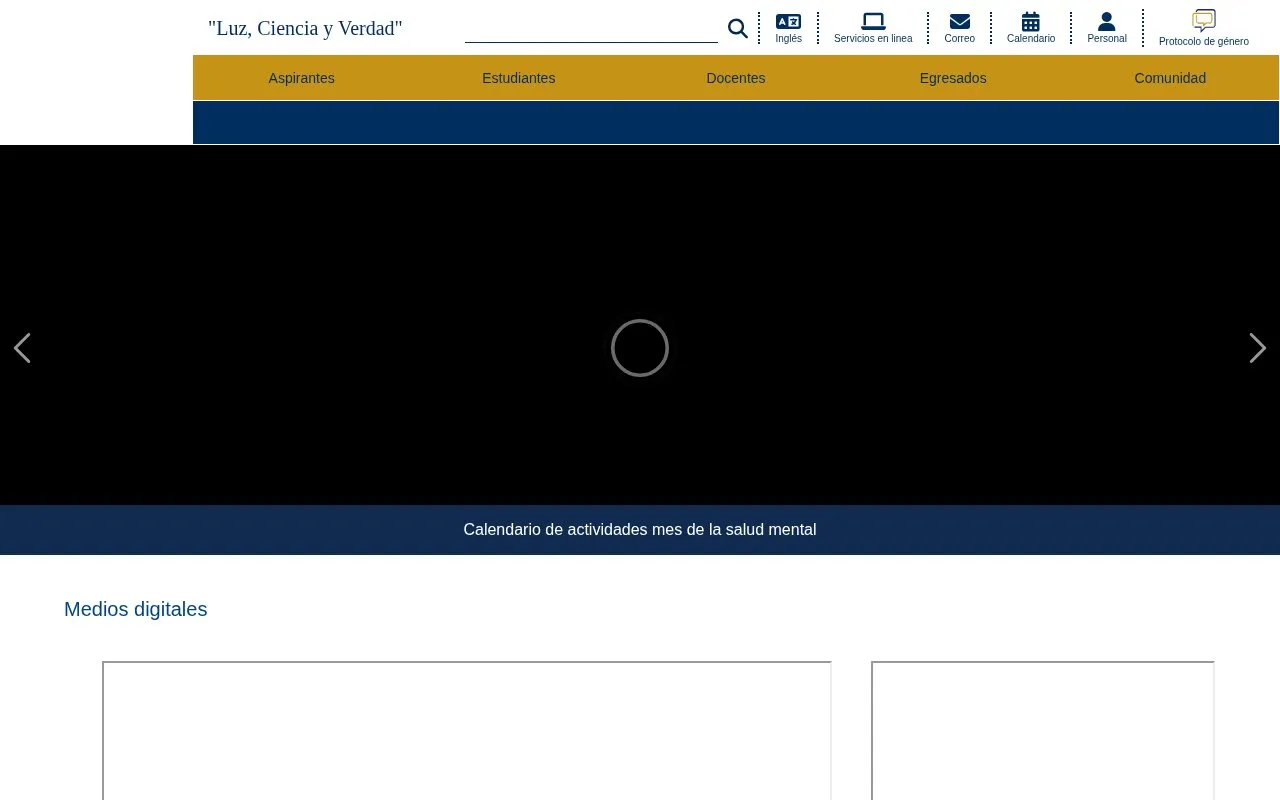Focus the search text field

coord(591,29)
